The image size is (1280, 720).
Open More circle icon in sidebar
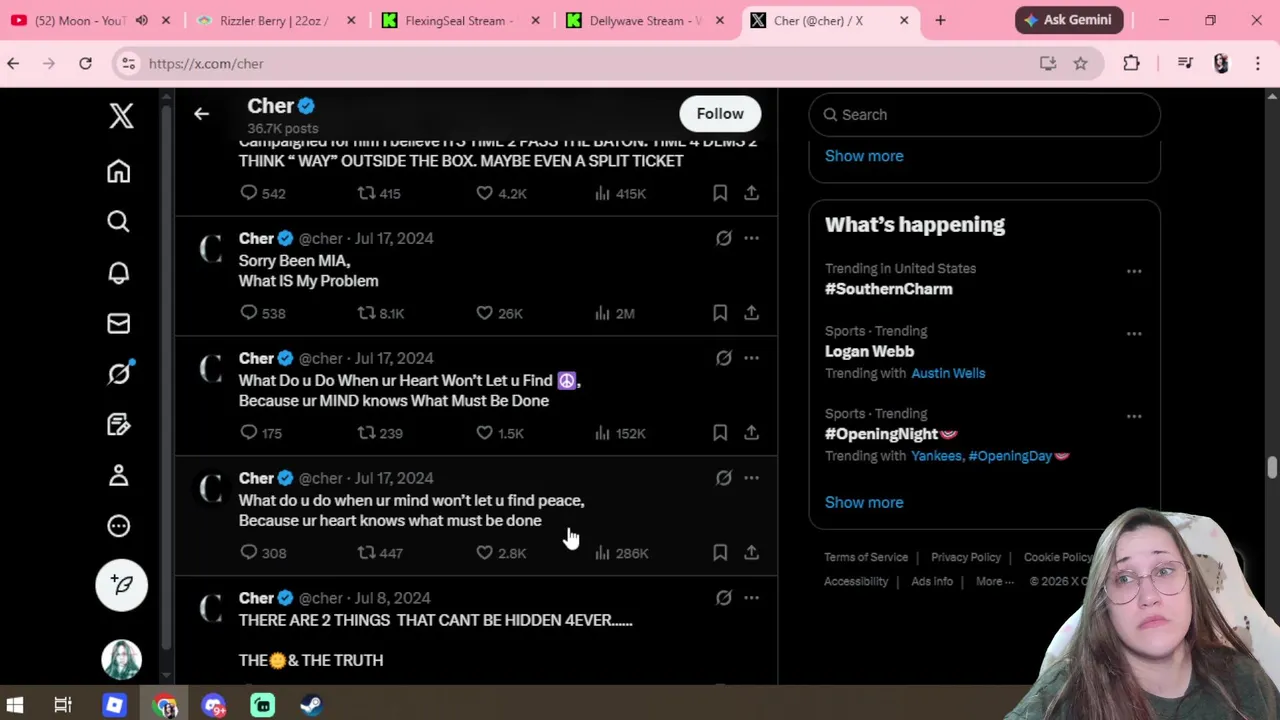click(x=119, y=526)
